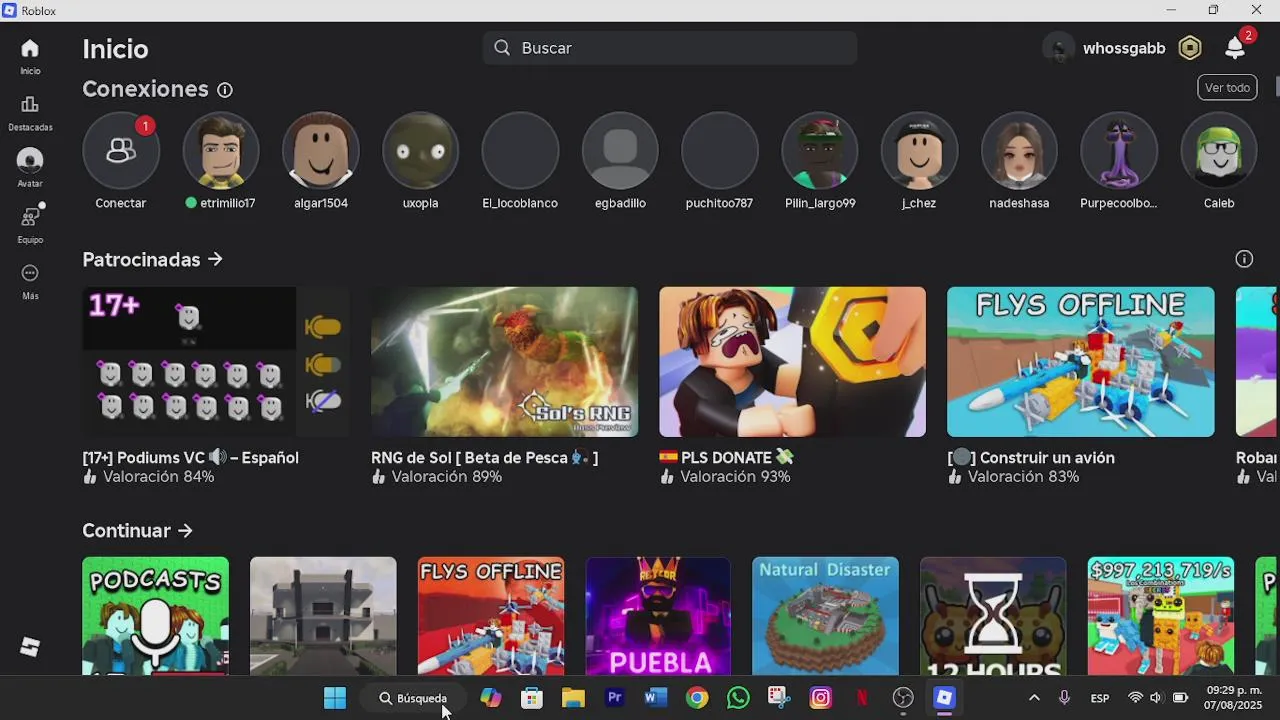Open Construir un avión sponsored card

pos(1080,362)
